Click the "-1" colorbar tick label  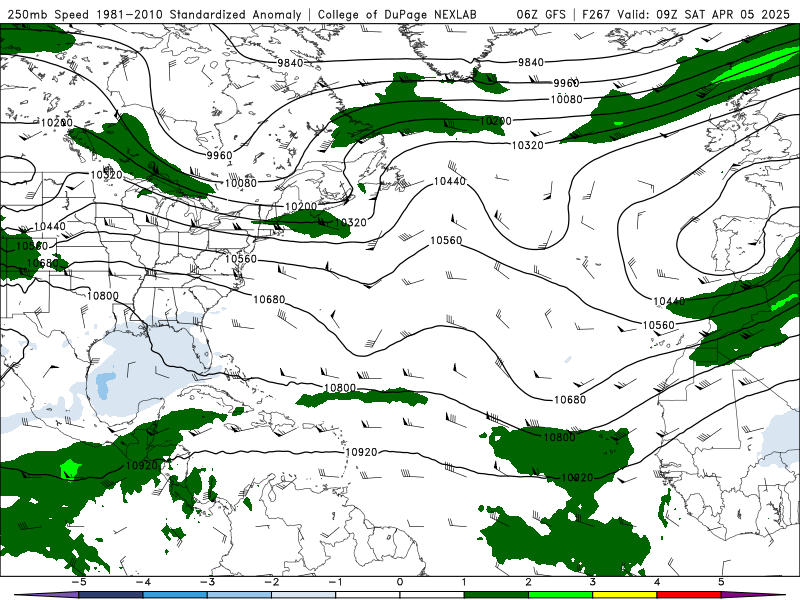[335, 582]
